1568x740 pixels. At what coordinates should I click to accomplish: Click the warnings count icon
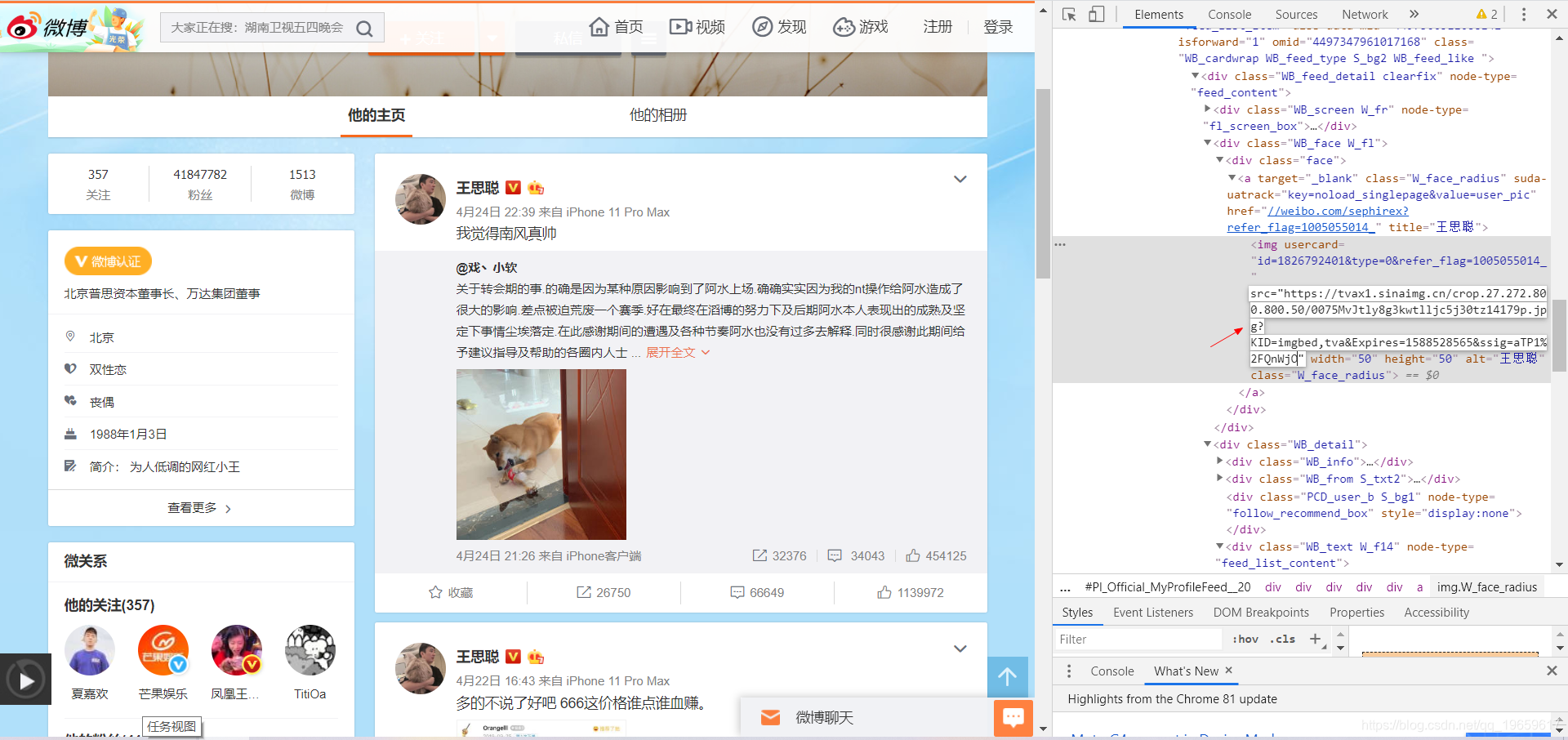click(1487, 14)
